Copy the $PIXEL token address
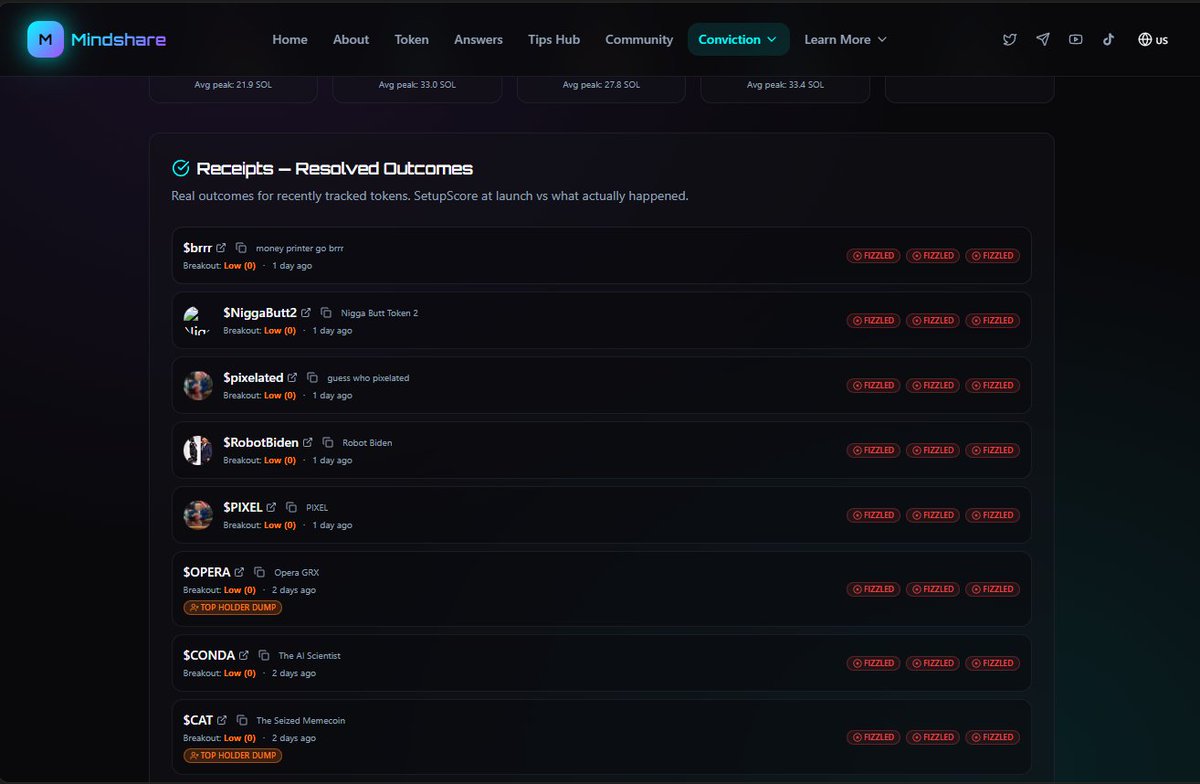 tap(291, 507)
